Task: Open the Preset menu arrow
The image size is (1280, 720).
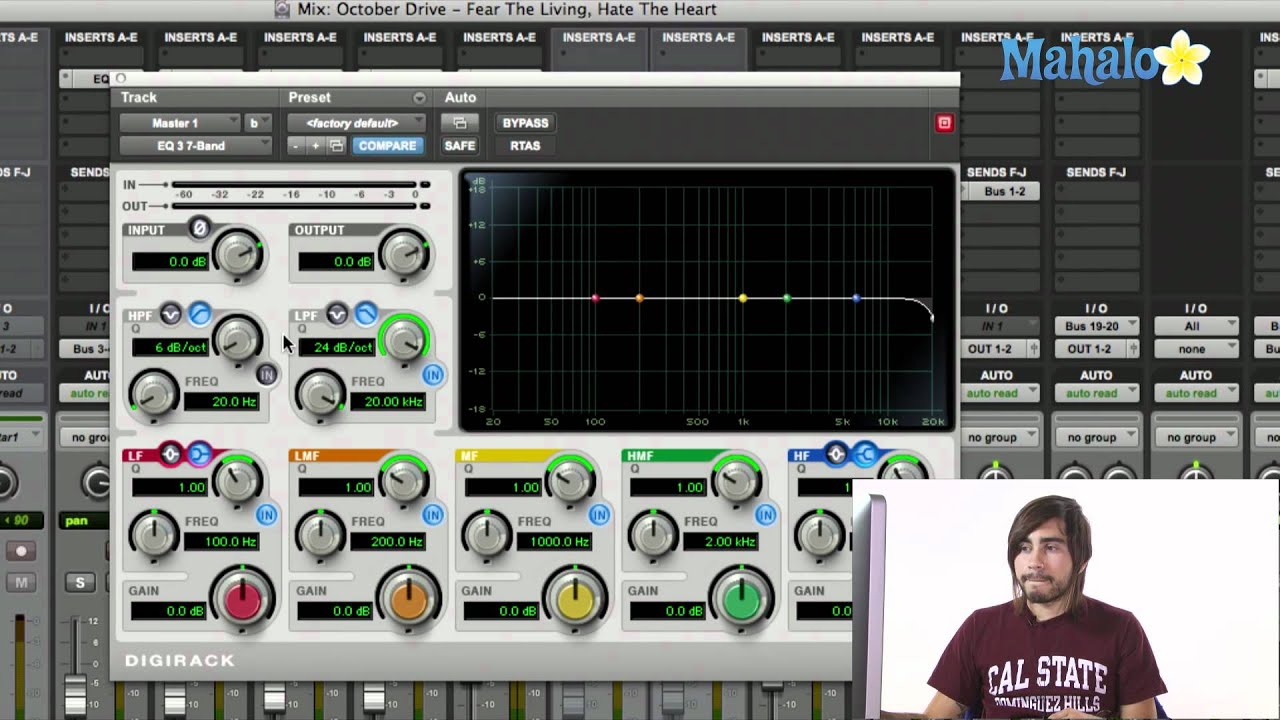Action: 419,98
